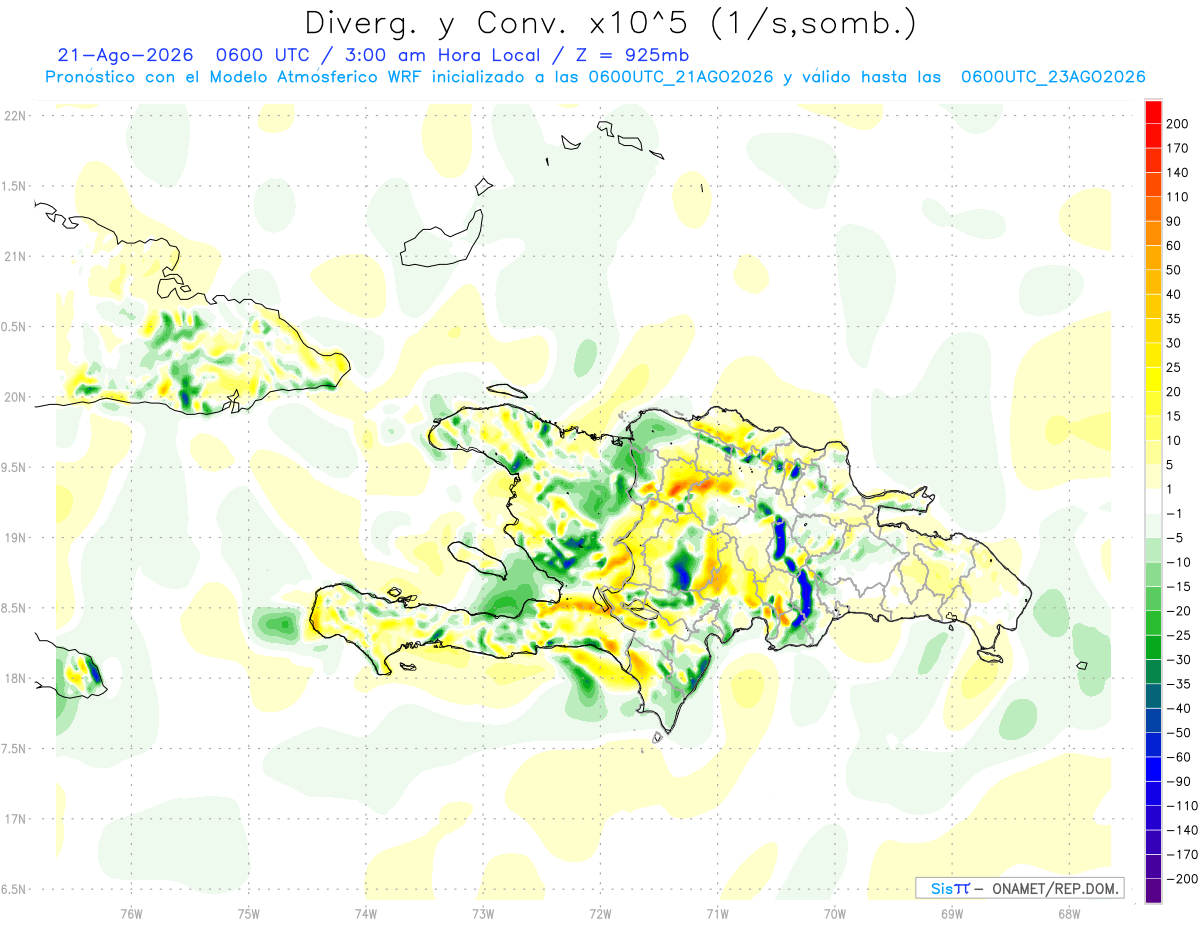Click the '71W' longitude label

(717, 913)
